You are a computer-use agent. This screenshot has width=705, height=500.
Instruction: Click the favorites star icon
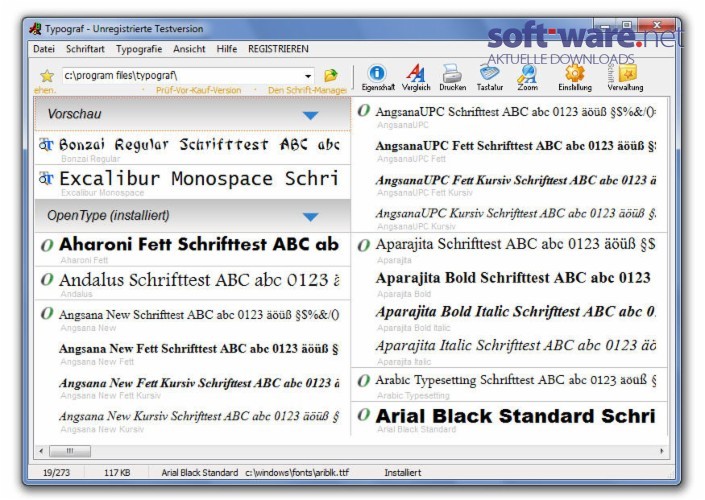click(x=47, y=76)
